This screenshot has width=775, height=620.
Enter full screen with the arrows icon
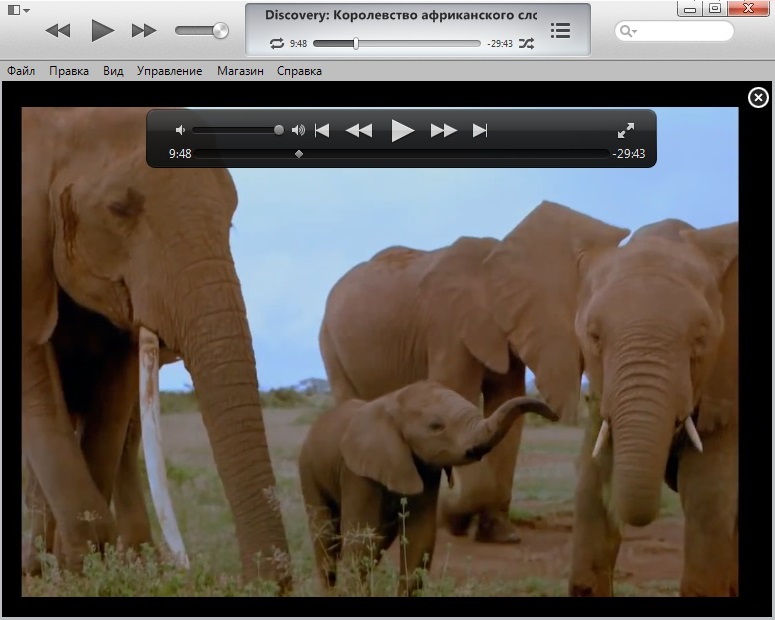tap(626, 131)
